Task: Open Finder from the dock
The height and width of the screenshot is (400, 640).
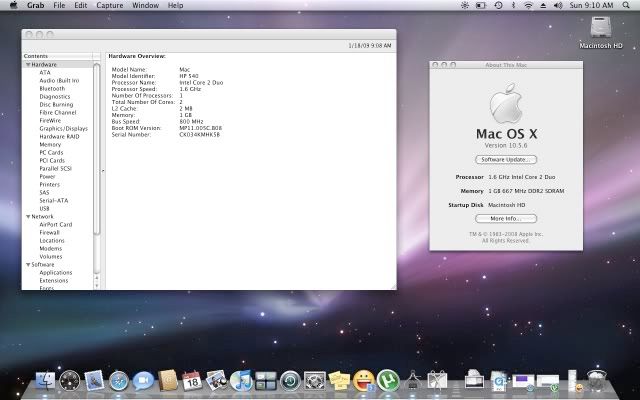Action: click(x=45, y=381)
